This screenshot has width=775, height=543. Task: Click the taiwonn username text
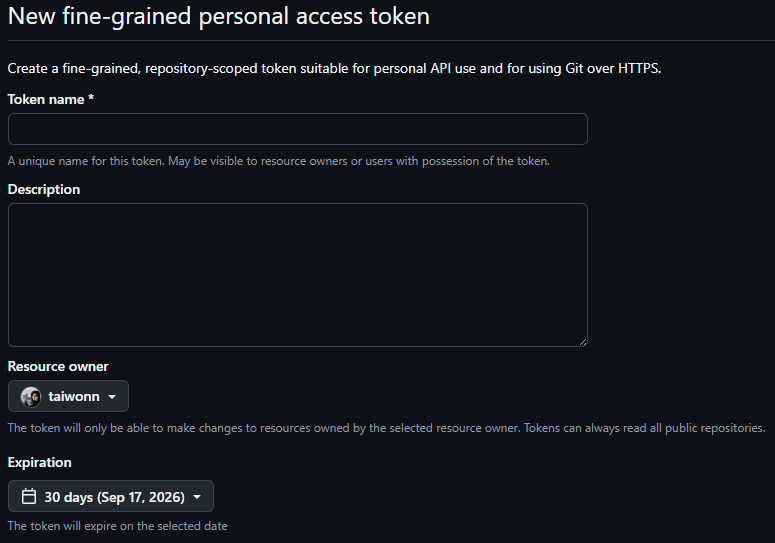(x=74, y=397)
